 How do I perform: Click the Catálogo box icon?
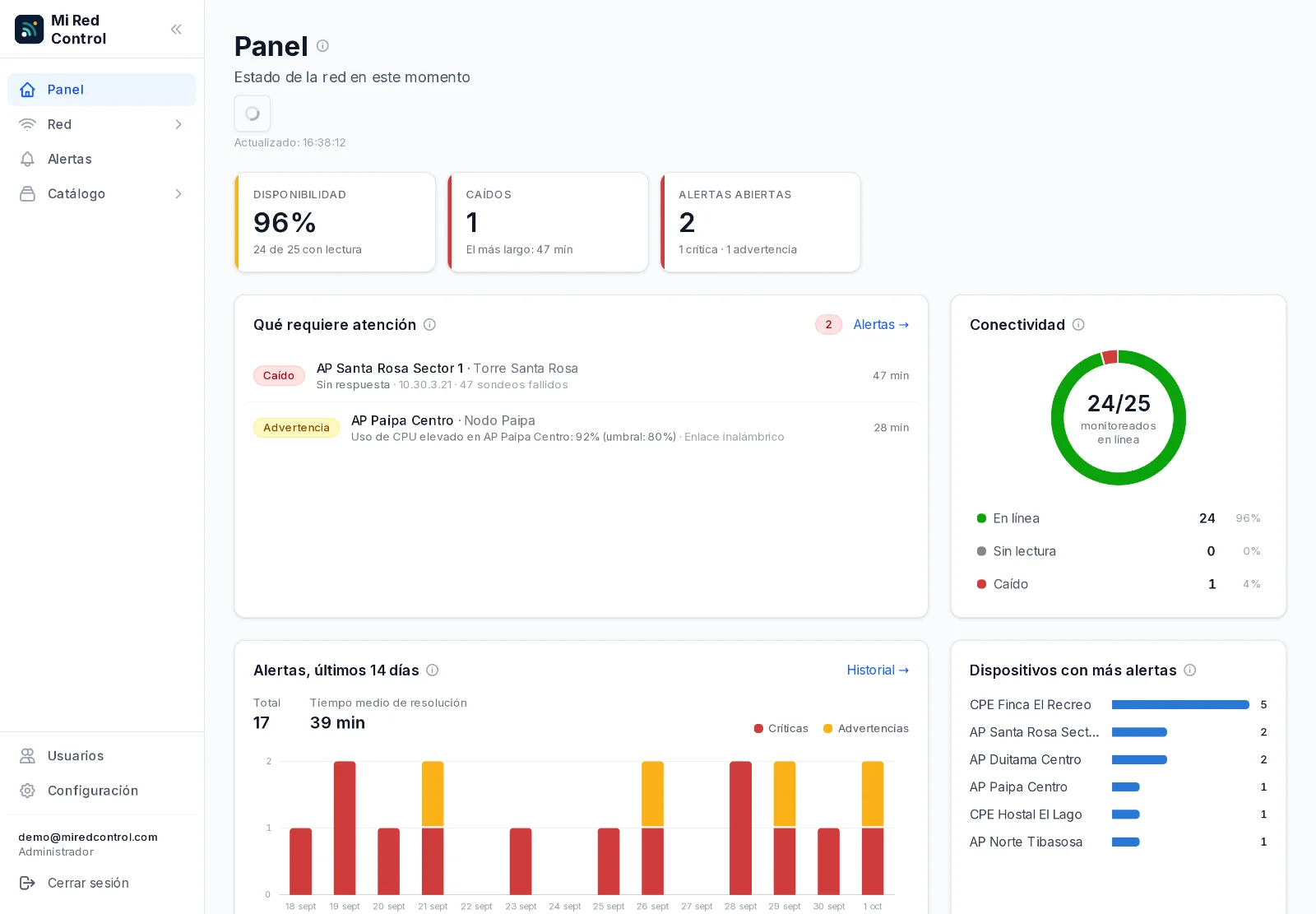coord(27,193)
